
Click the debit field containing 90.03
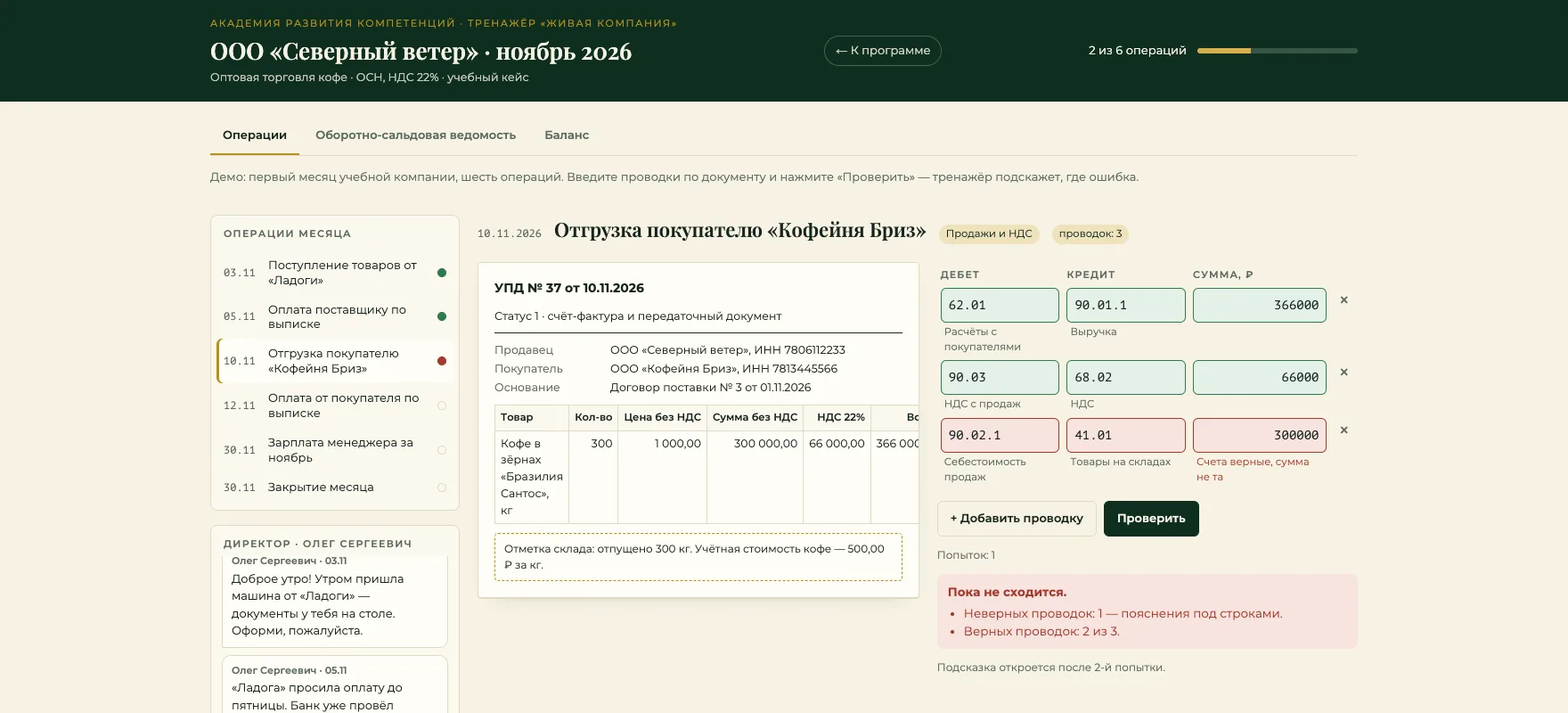[1000, 377]
